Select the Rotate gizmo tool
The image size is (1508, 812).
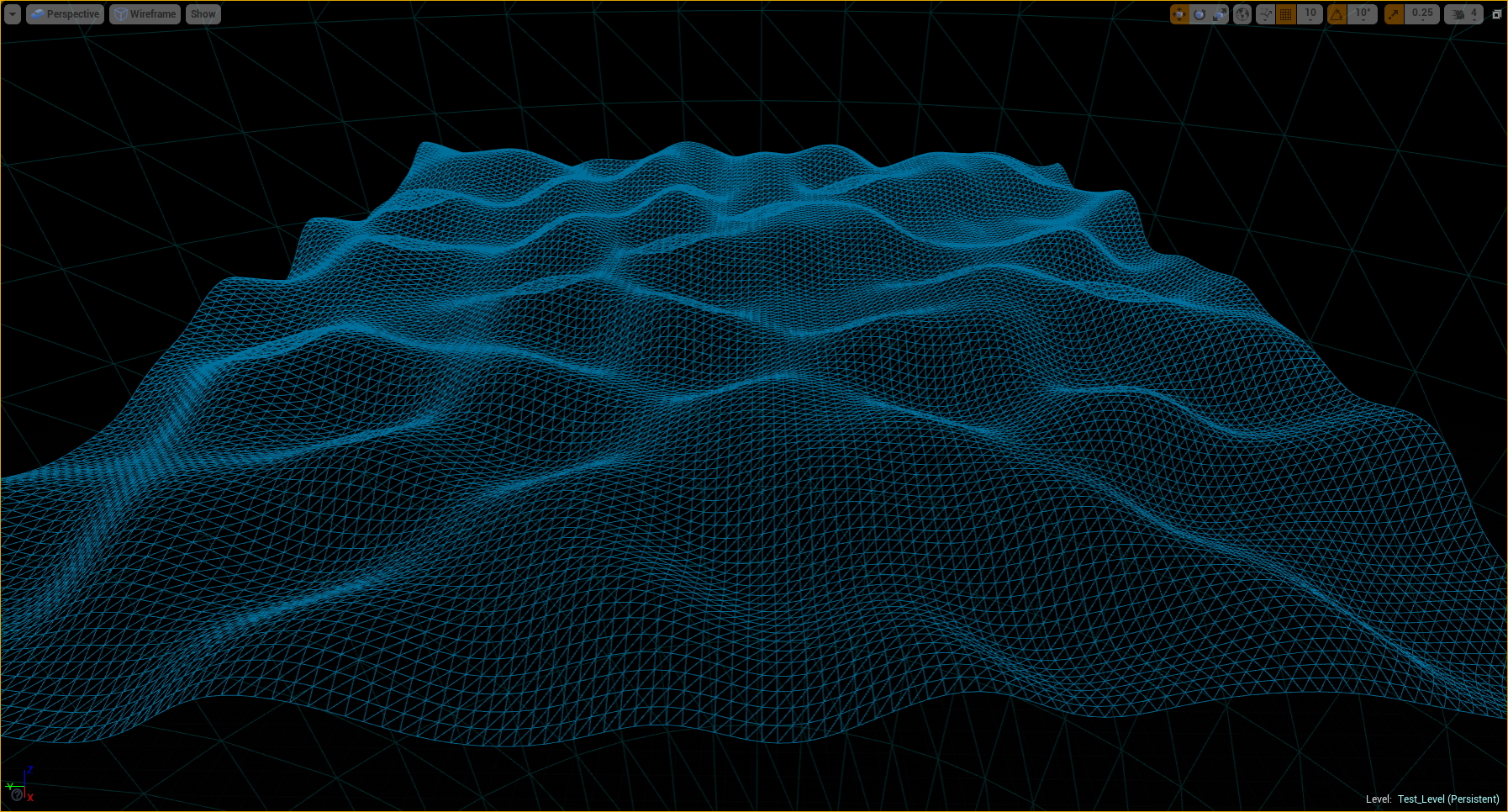tap(1200, 14)
